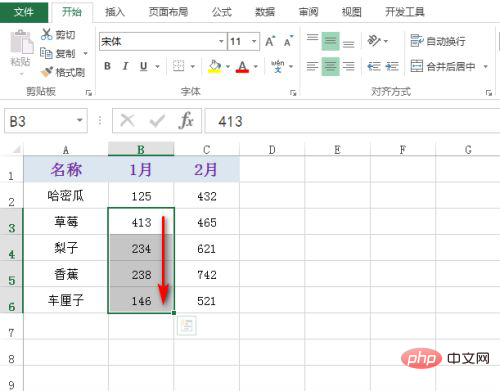This screenshot has width=500, height=391.
Task: Open the 文件 File tab
Action: (24, 12)
